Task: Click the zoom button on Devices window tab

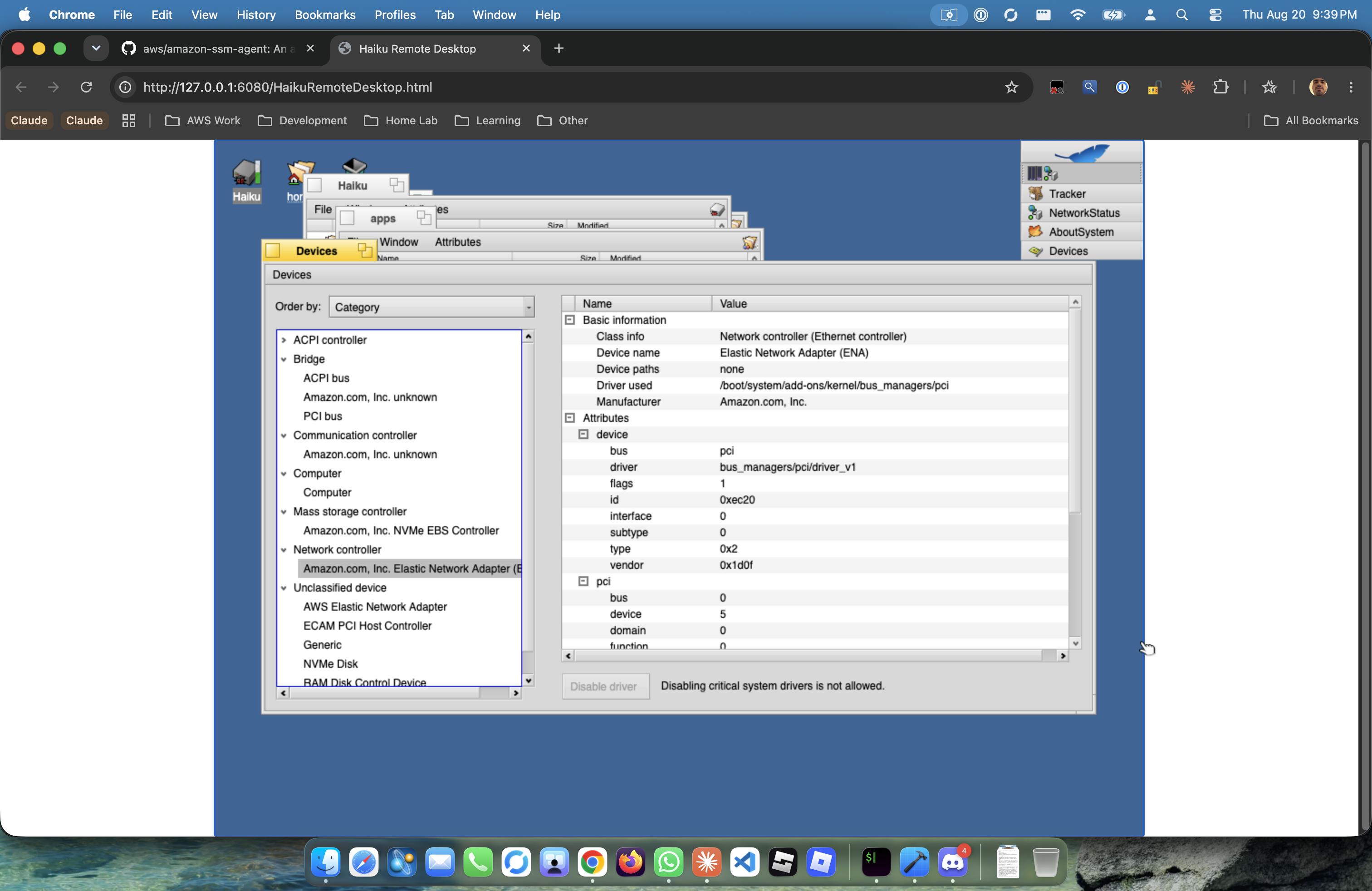Action: pos(364,250)
